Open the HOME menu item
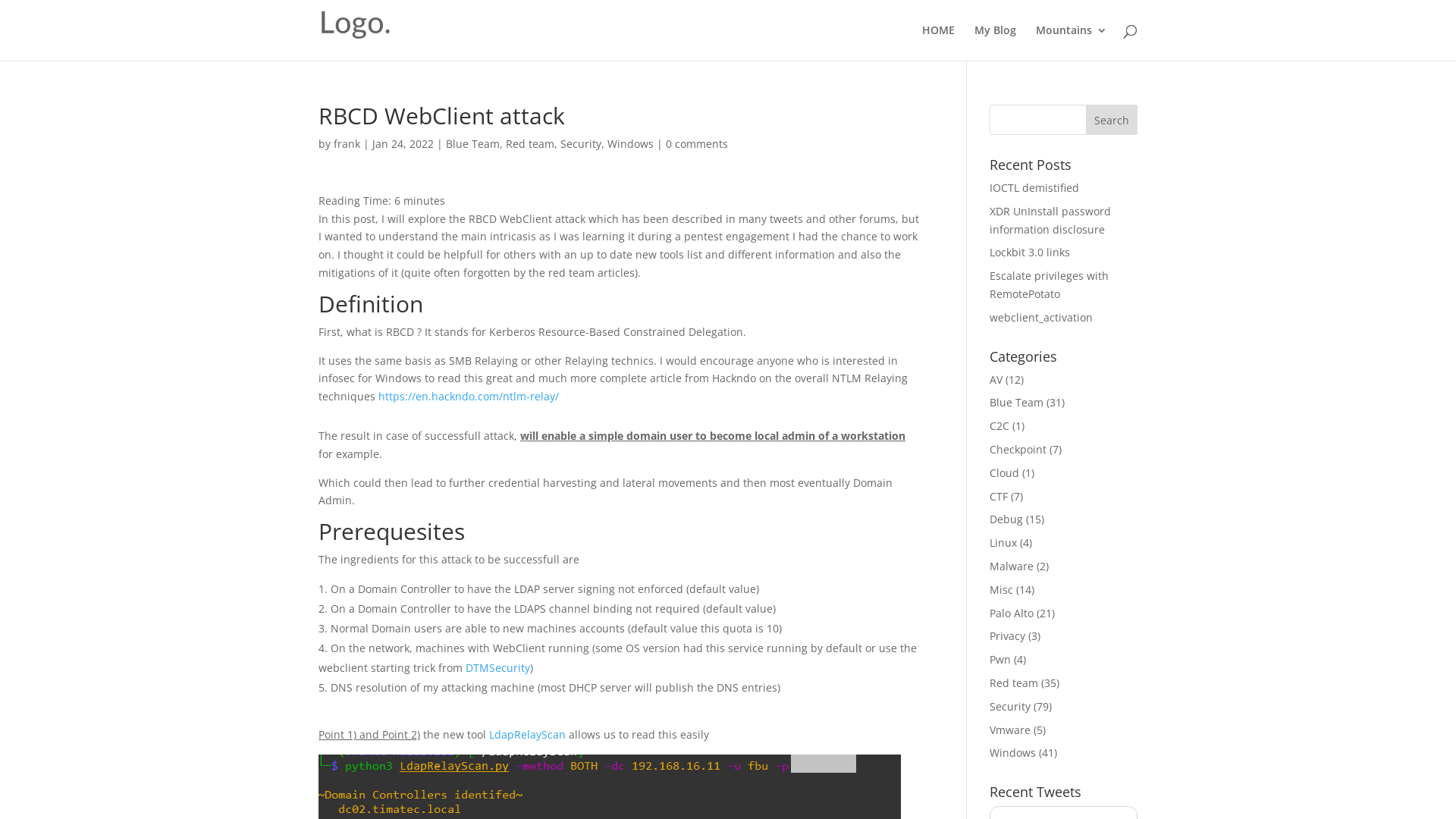The height and width of the screenshot is (819, 1456). (938, 30)
